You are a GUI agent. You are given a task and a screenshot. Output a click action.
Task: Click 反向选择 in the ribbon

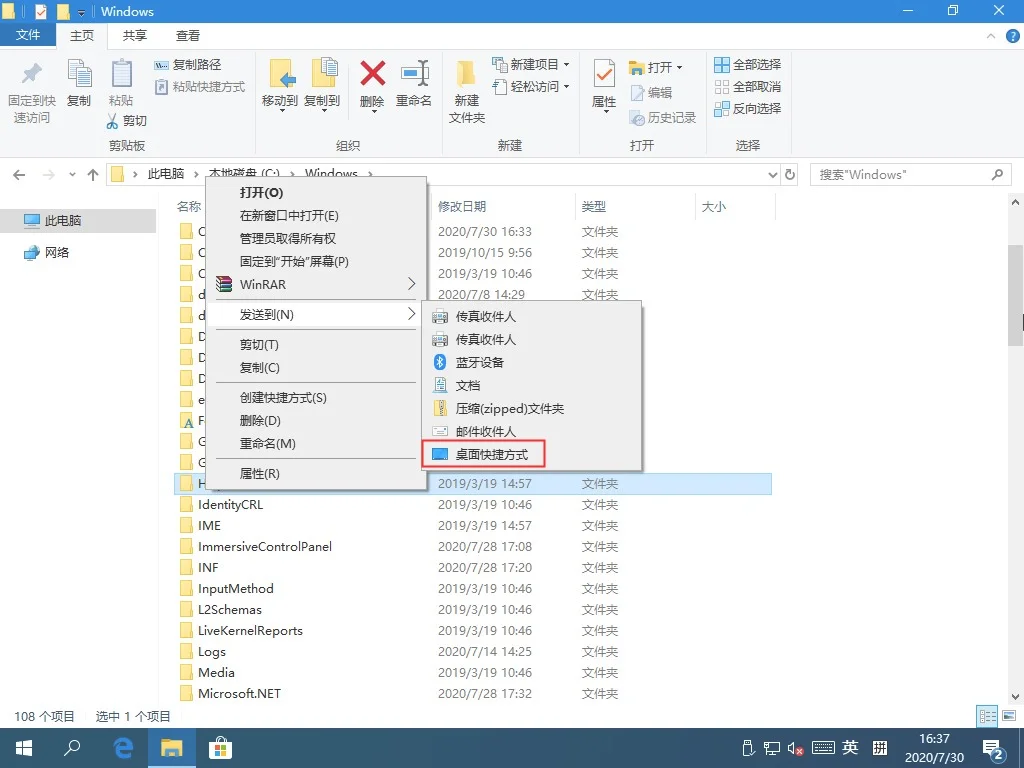point(748,108)
